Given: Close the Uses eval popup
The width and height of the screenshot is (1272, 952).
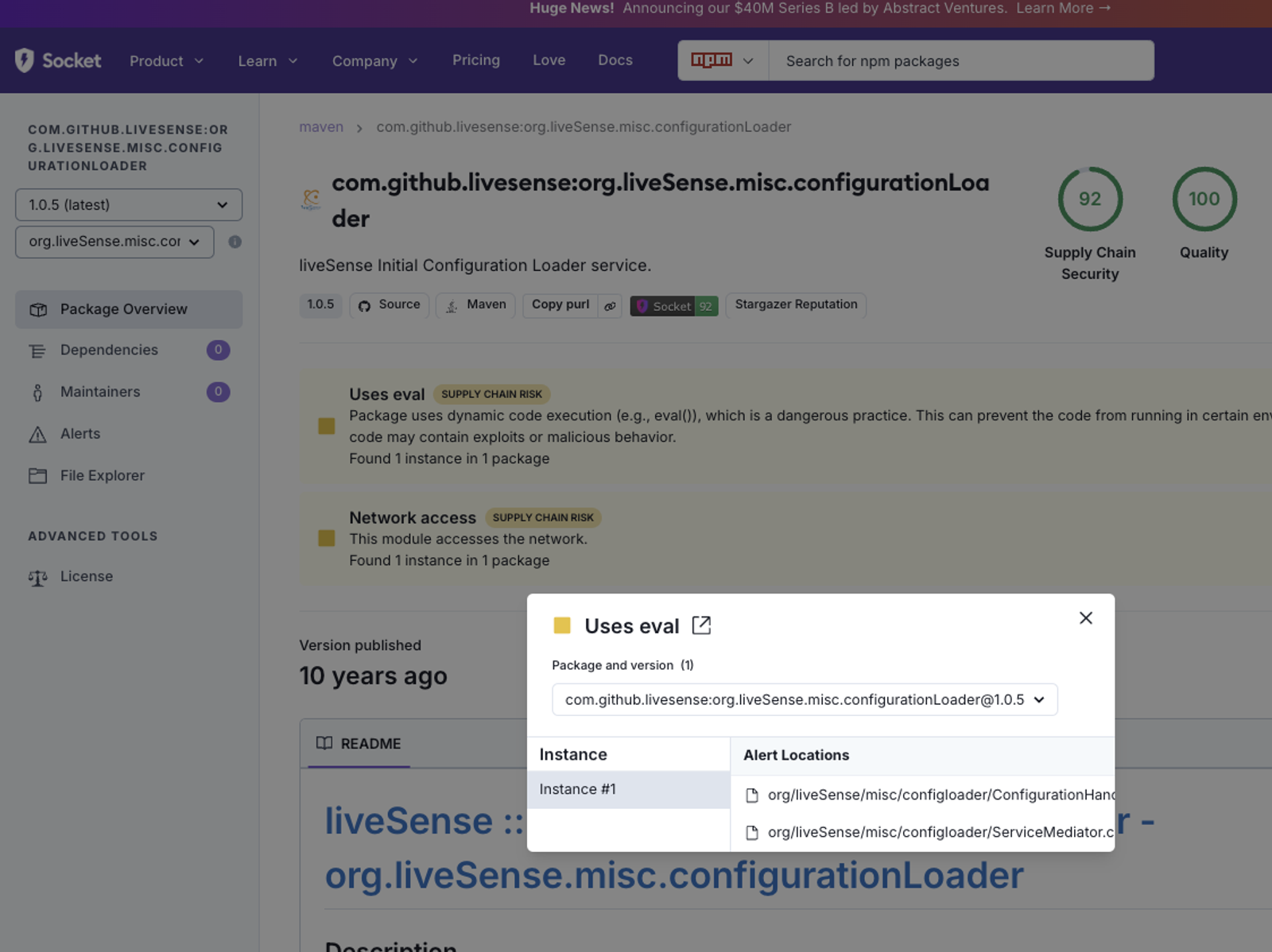Looking at the screenshot, I should (x=1085, y=618).
